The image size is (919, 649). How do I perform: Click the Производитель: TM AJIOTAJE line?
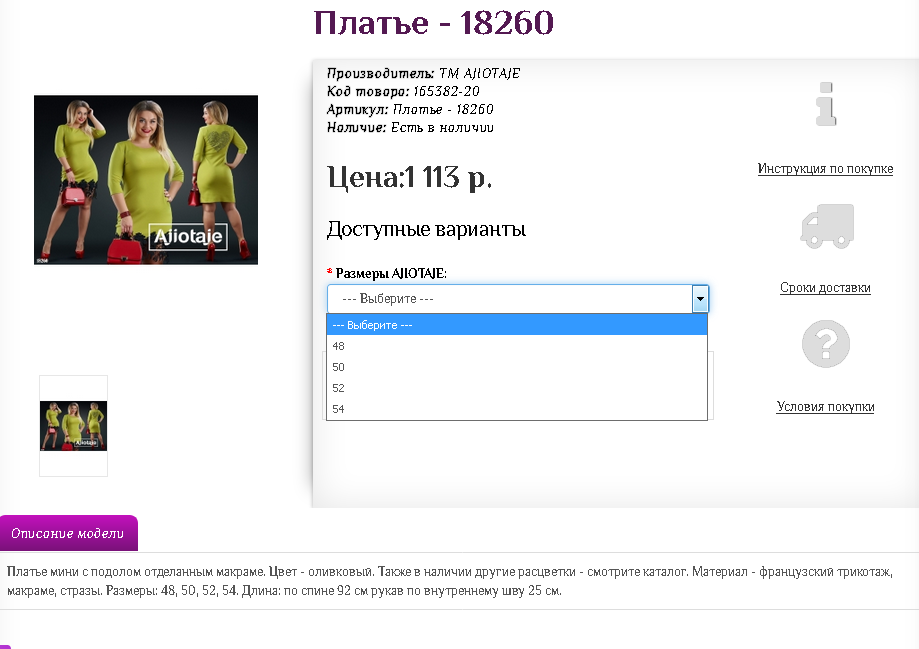tap(423, 73)
